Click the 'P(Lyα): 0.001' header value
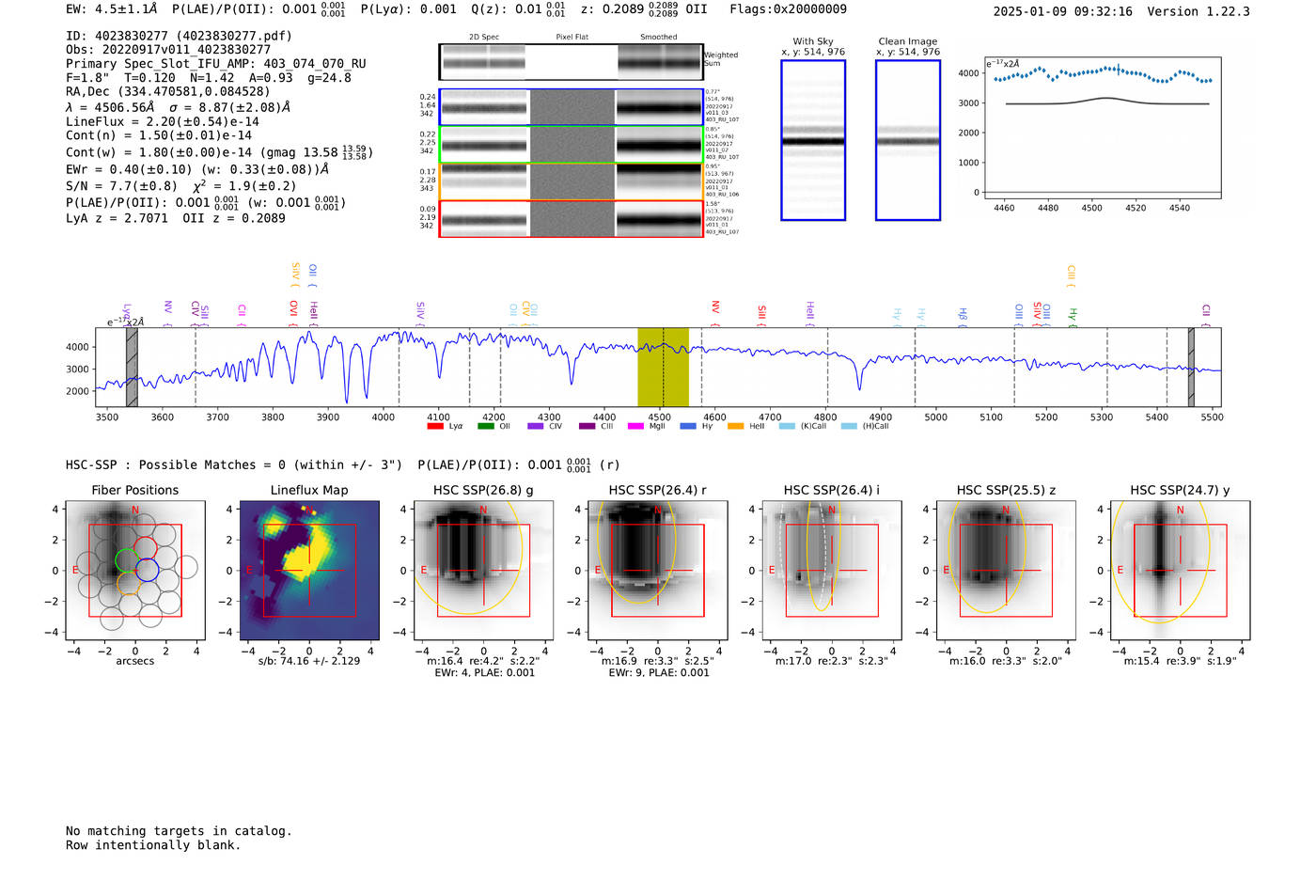This screenshot has height=896, width=1316. click(408, 9)
